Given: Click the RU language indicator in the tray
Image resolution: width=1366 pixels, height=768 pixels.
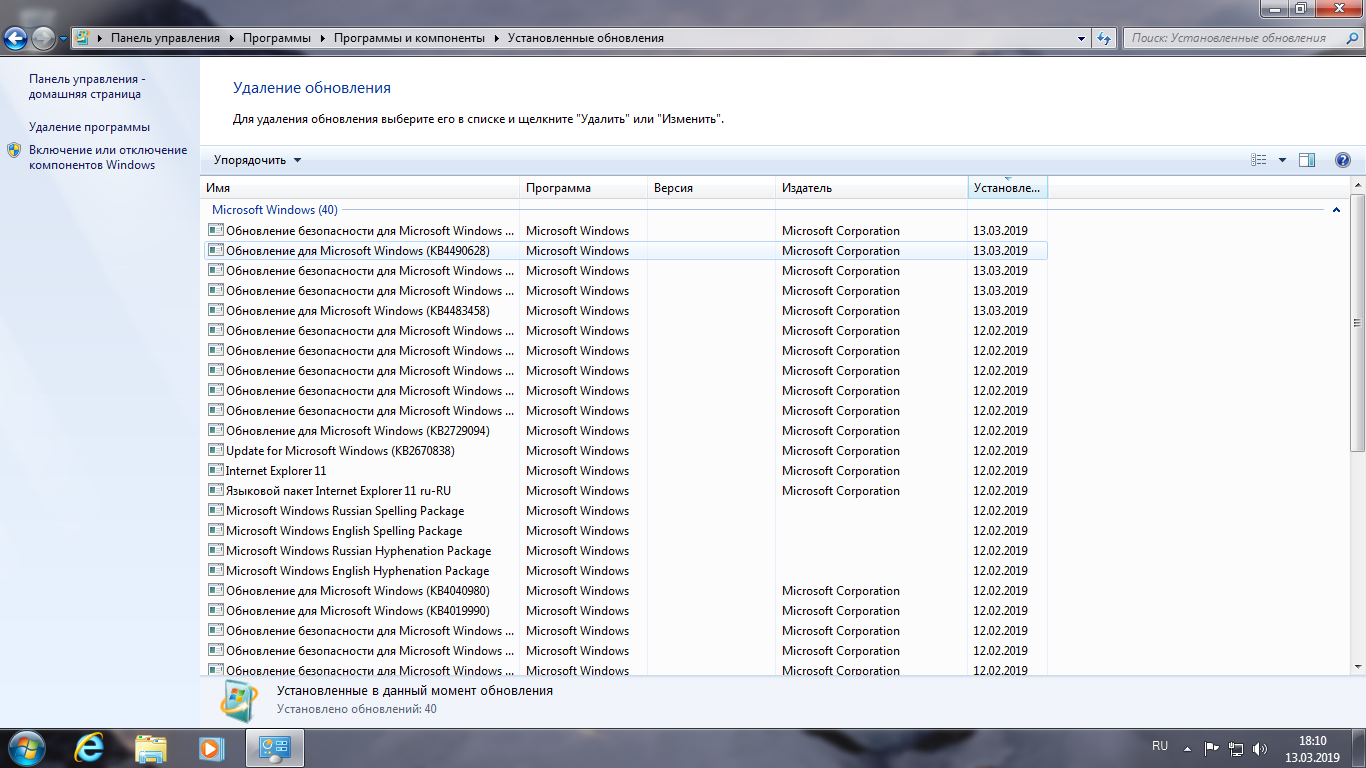Looking at the screenshot, I should 1160,746.
